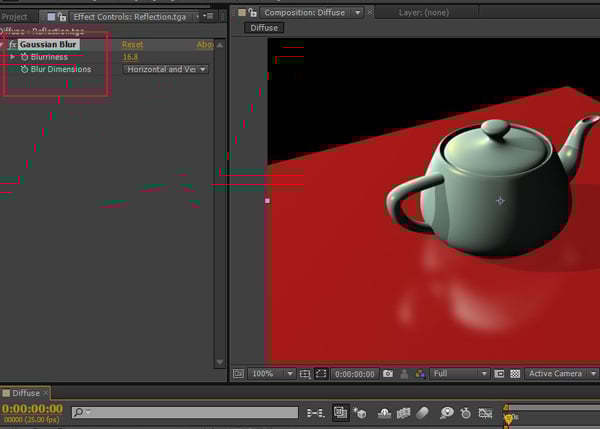This screenshot has width=600, height=429.
Task: Toggle the Draft 3D icon
Action: (360, 413)
